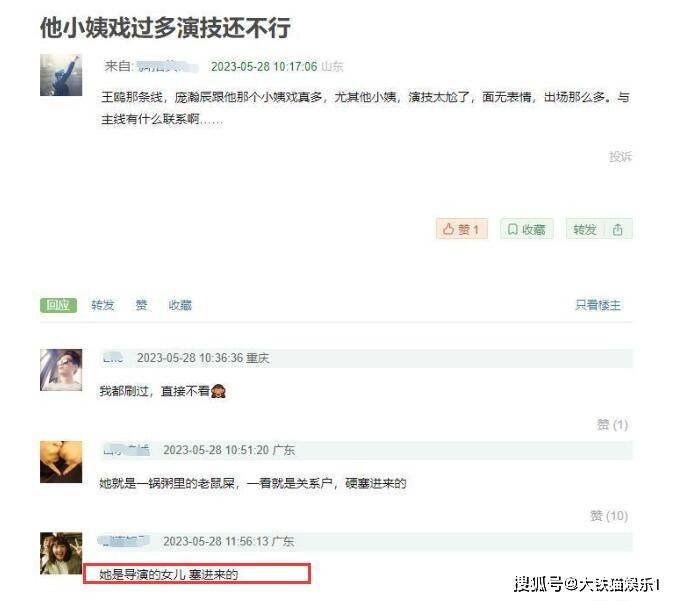This screenshot has height=601, width=674.
Task: Open the blurred poster username after 来自
Action: click(167, 67)
